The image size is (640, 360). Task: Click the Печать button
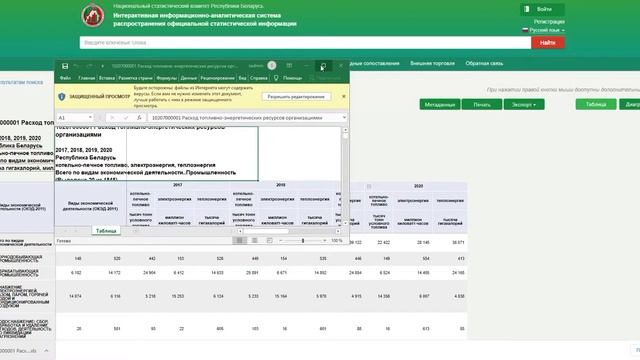pyautogui.click(x=482, y=104)
